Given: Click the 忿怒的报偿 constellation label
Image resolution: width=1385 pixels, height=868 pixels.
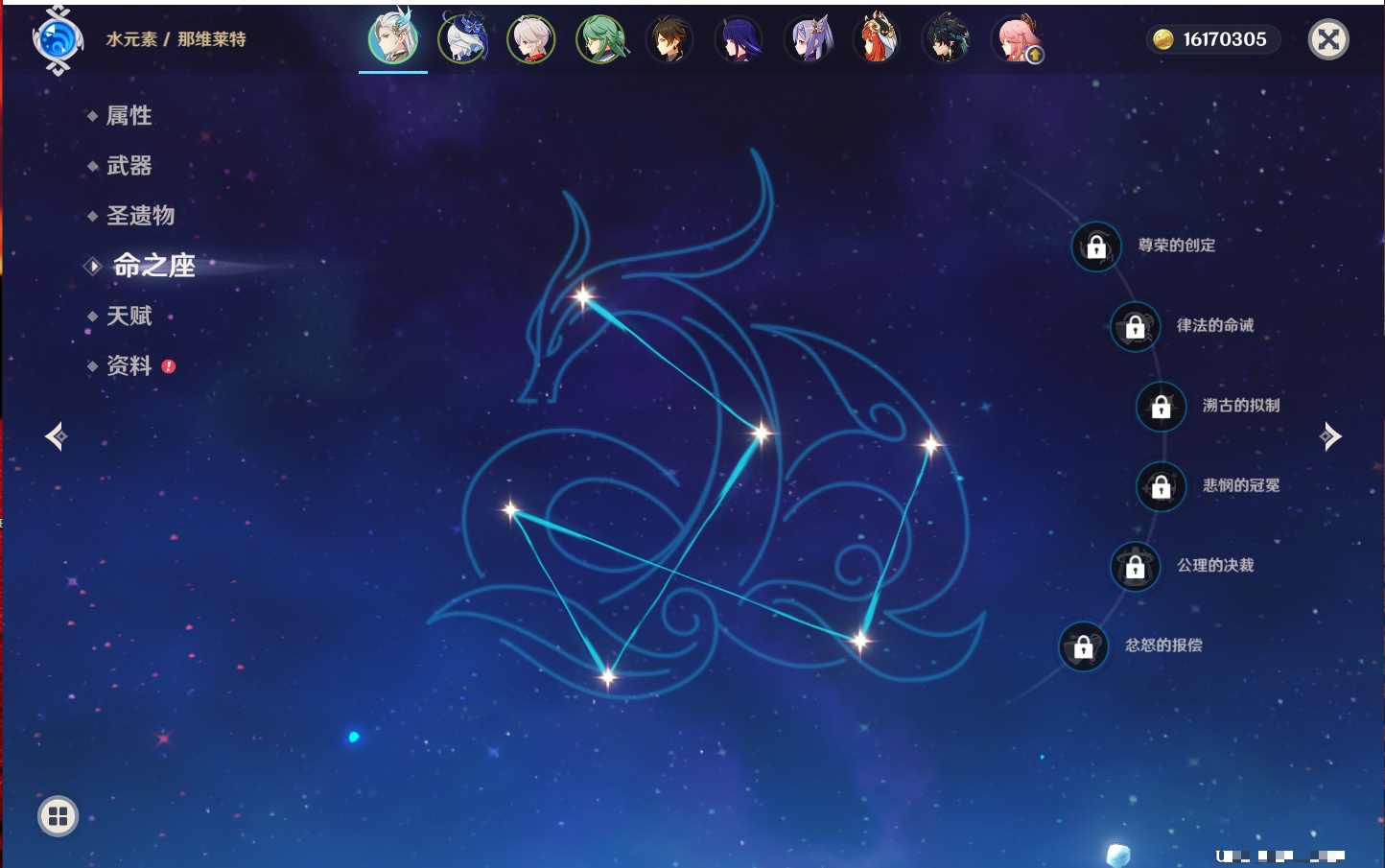Looking at the screenshot, I should tap(1163, 645).
